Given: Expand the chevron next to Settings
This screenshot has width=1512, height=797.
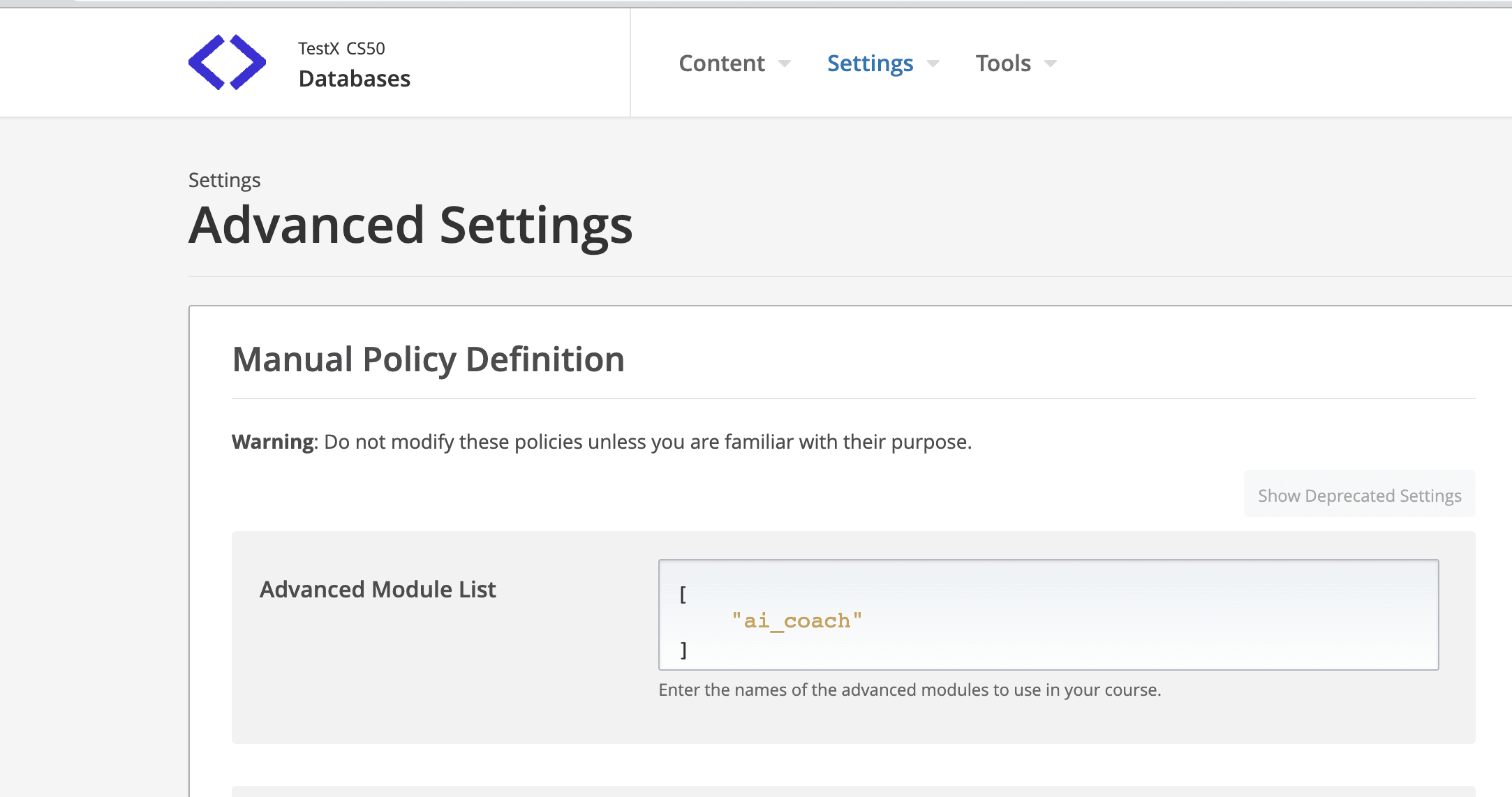Looking at the screenshot, I should tap(934, 64).
